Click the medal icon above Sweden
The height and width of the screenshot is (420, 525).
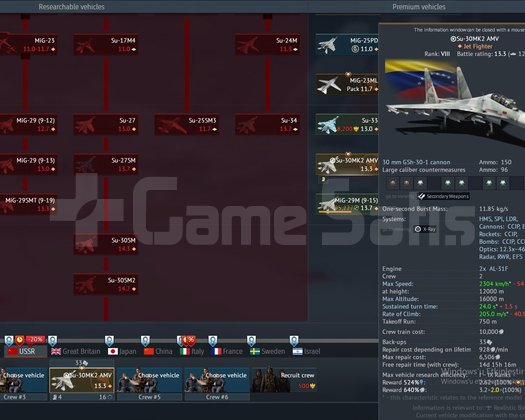[x=251, y=341]
